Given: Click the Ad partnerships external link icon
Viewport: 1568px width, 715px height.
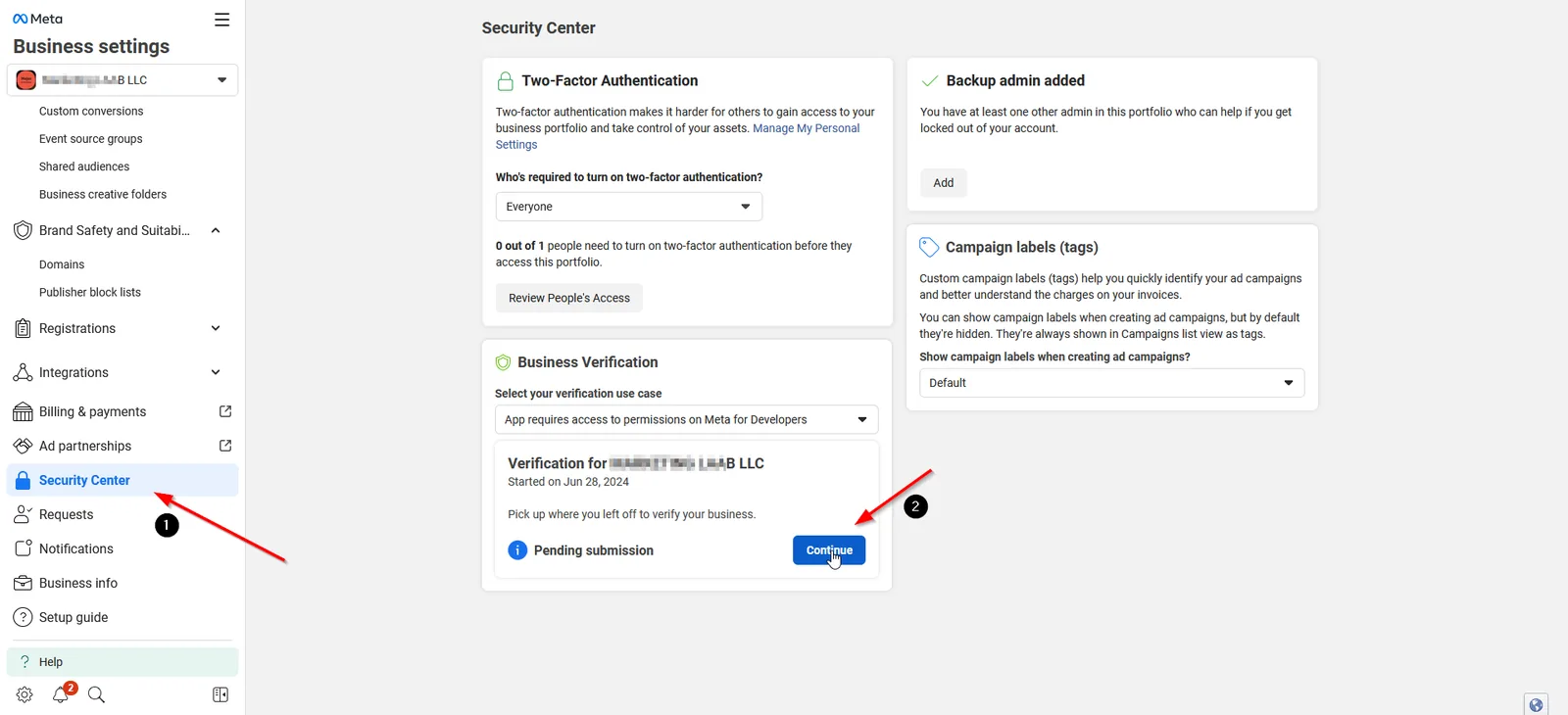Looking at the screenshot, I should [225, 446].
